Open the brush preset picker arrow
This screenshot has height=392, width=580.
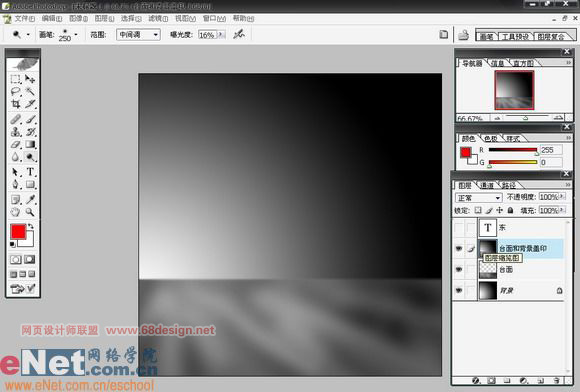coord(76,35)
